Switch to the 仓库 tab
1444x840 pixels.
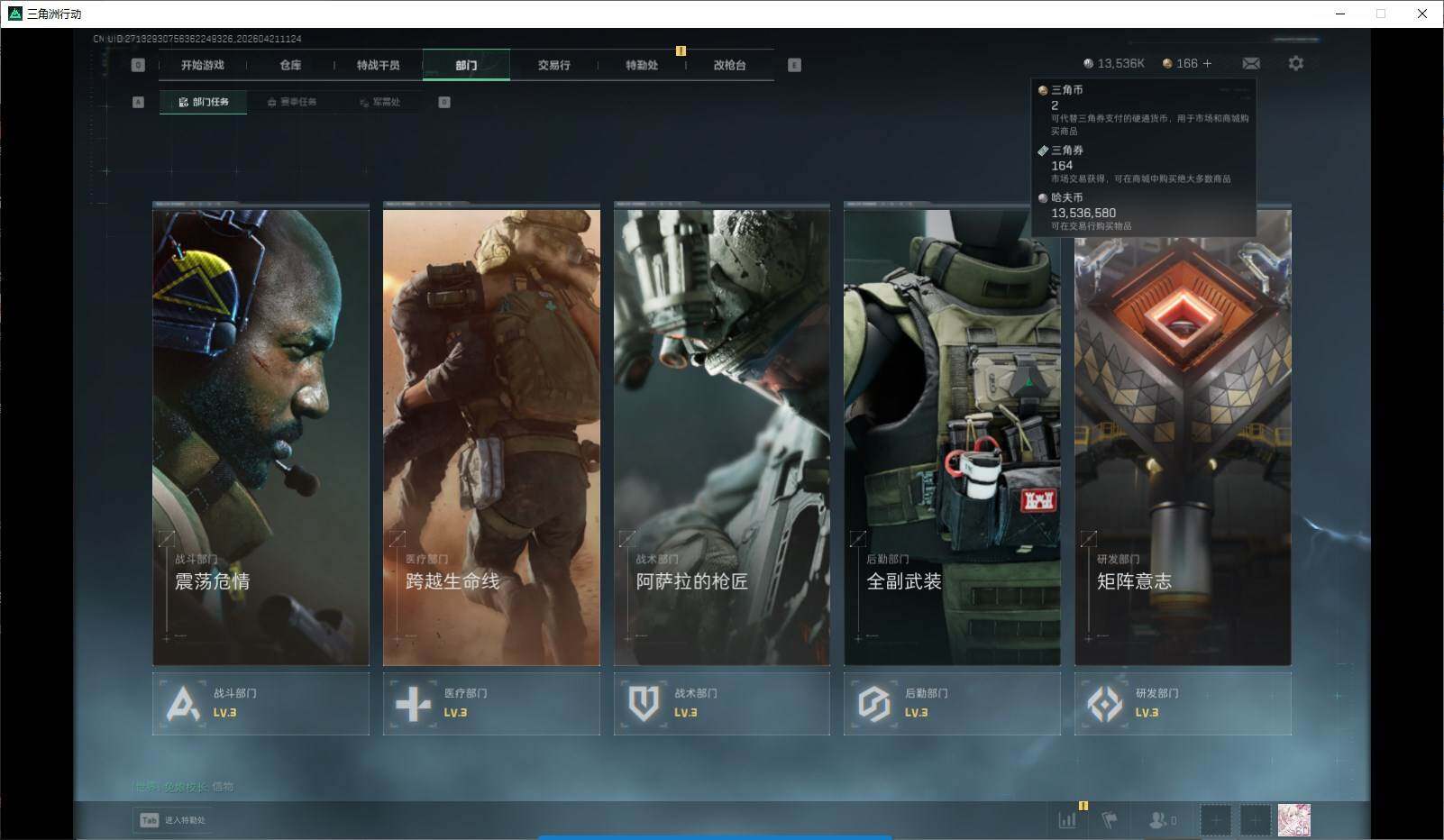tap(290, 65)
